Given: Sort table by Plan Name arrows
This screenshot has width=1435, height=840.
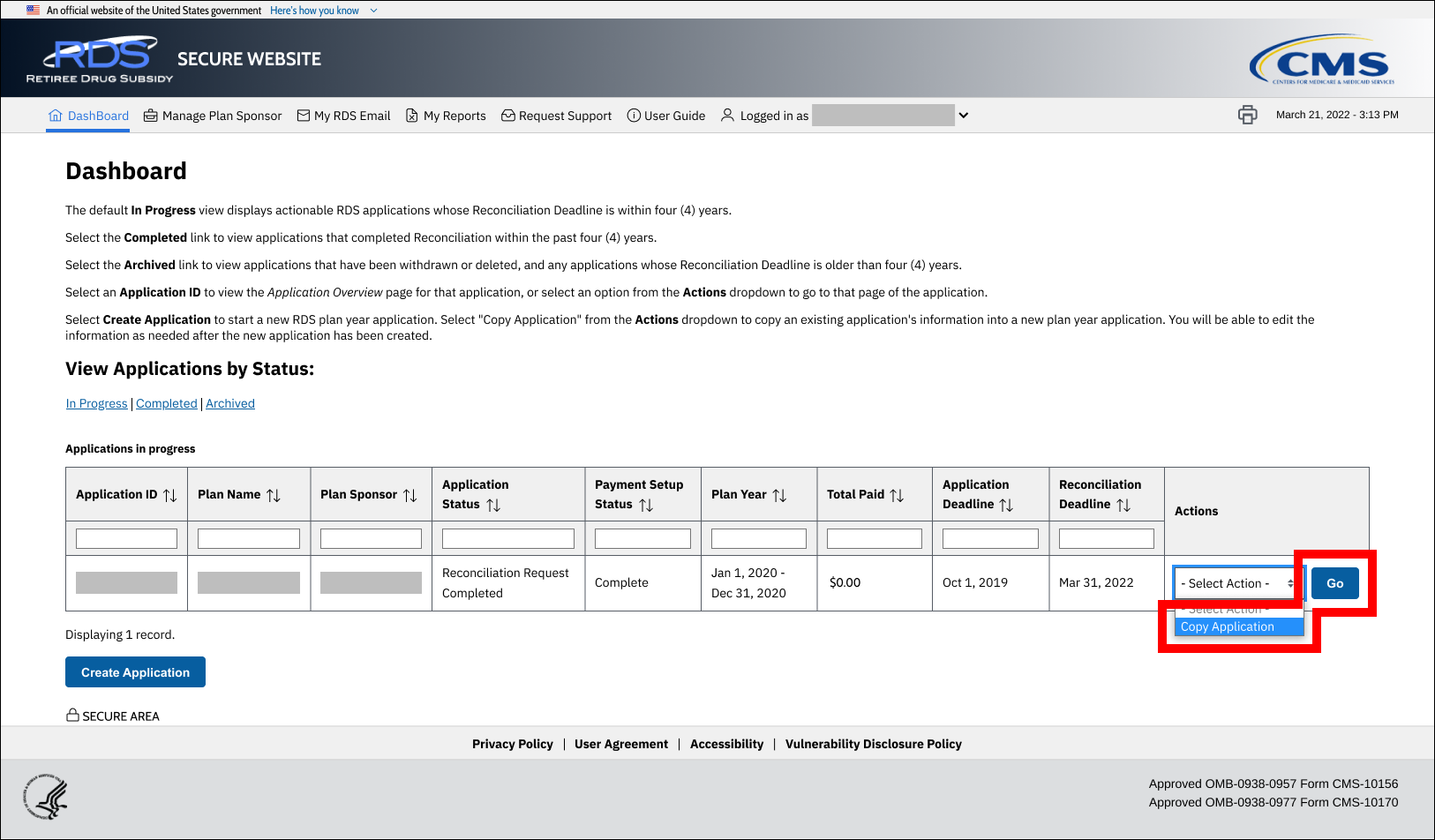Looking at the screenshot, I should (274, 495).
